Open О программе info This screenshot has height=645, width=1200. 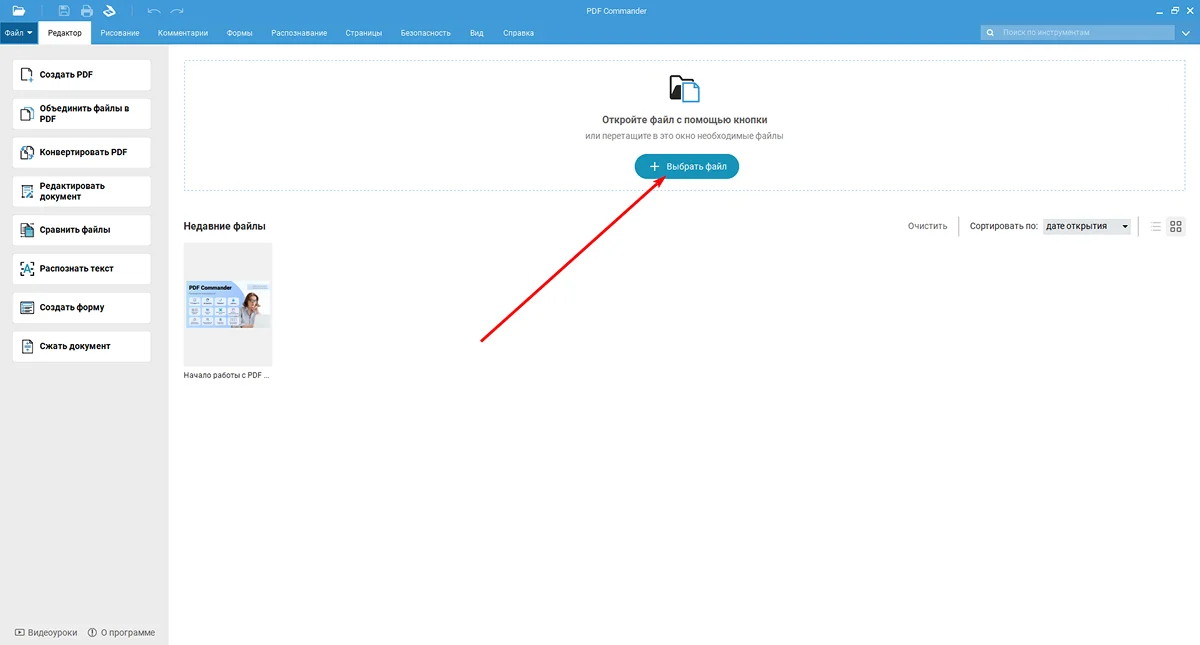click(122, 632)
